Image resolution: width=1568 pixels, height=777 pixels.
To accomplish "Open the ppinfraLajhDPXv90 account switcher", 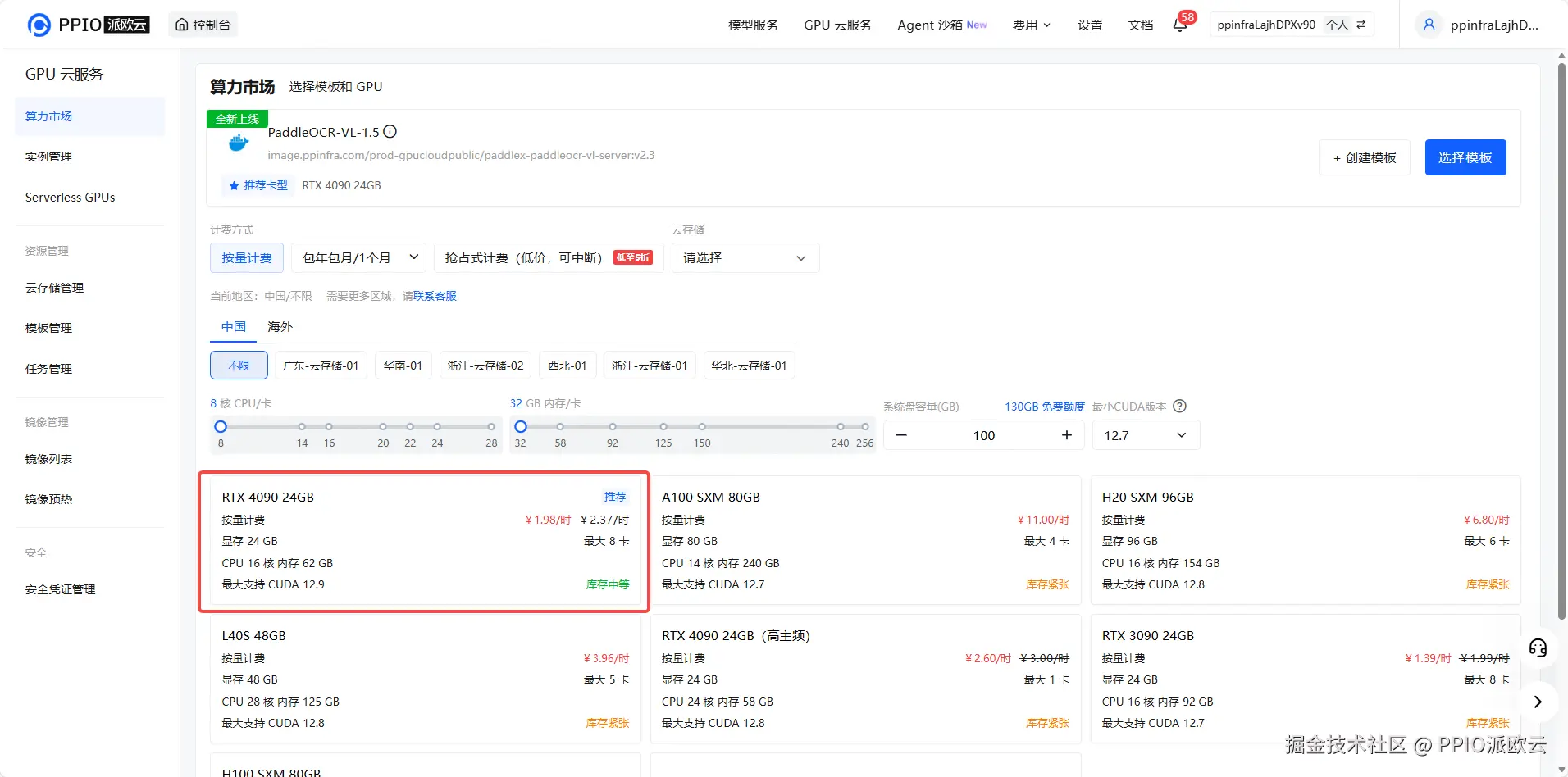I will [x=1292, y=25].
